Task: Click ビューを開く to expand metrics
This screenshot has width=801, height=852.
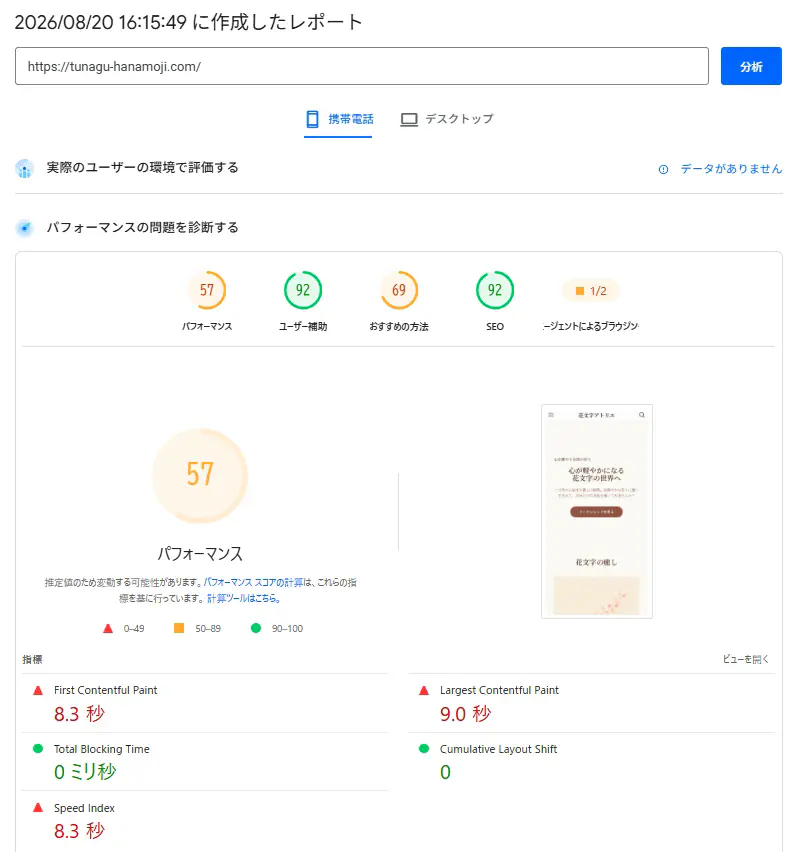Action: (746, 659)
